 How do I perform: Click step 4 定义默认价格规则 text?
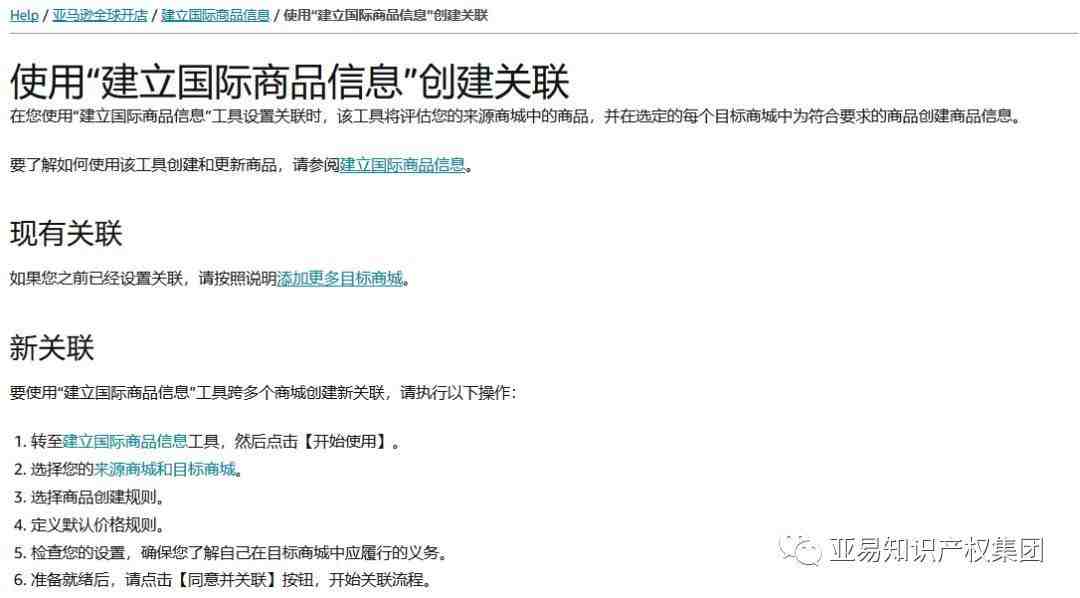[x=97, y=525]
